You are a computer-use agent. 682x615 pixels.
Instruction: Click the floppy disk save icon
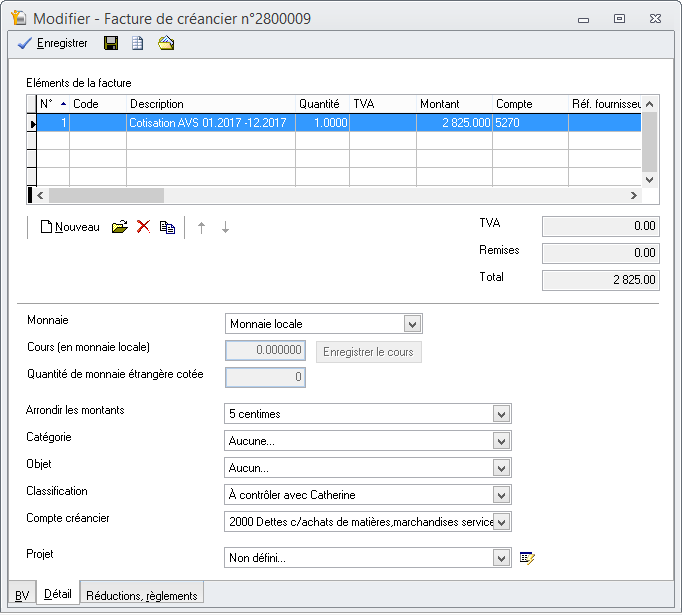(111, 43)
